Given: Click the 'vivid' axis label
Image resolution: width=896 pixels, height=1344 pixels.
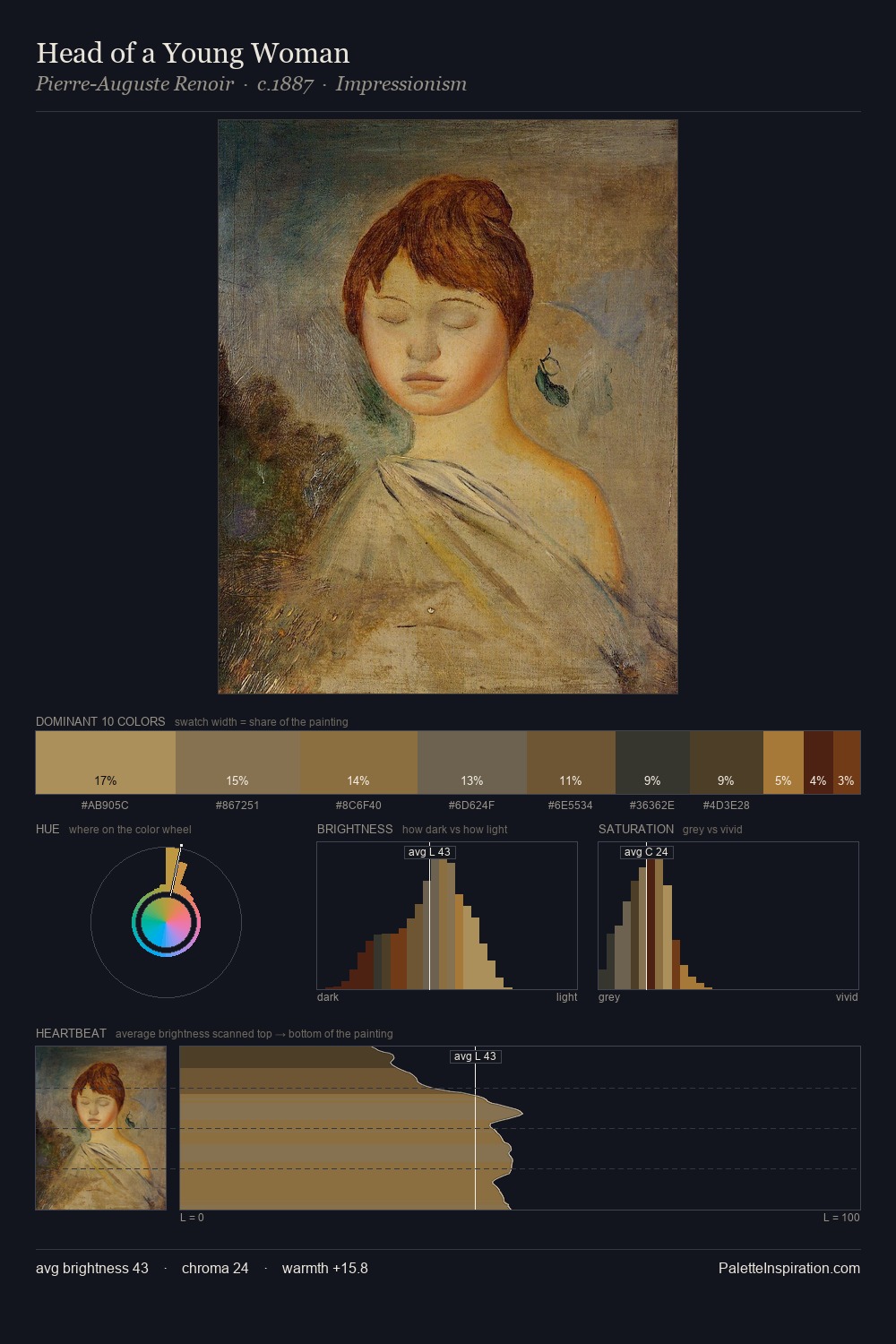Looking at the screenshot, I should pyautogui.click(x=847, y=996).
